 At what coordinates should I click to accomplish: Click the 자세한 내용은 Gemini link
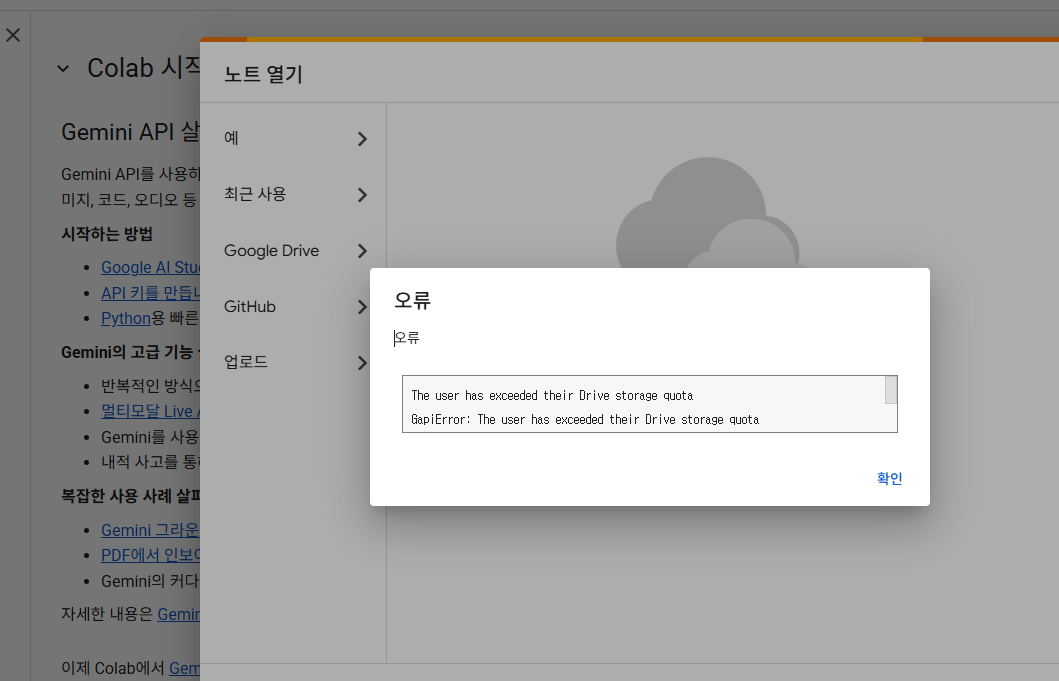coord(178,614)
